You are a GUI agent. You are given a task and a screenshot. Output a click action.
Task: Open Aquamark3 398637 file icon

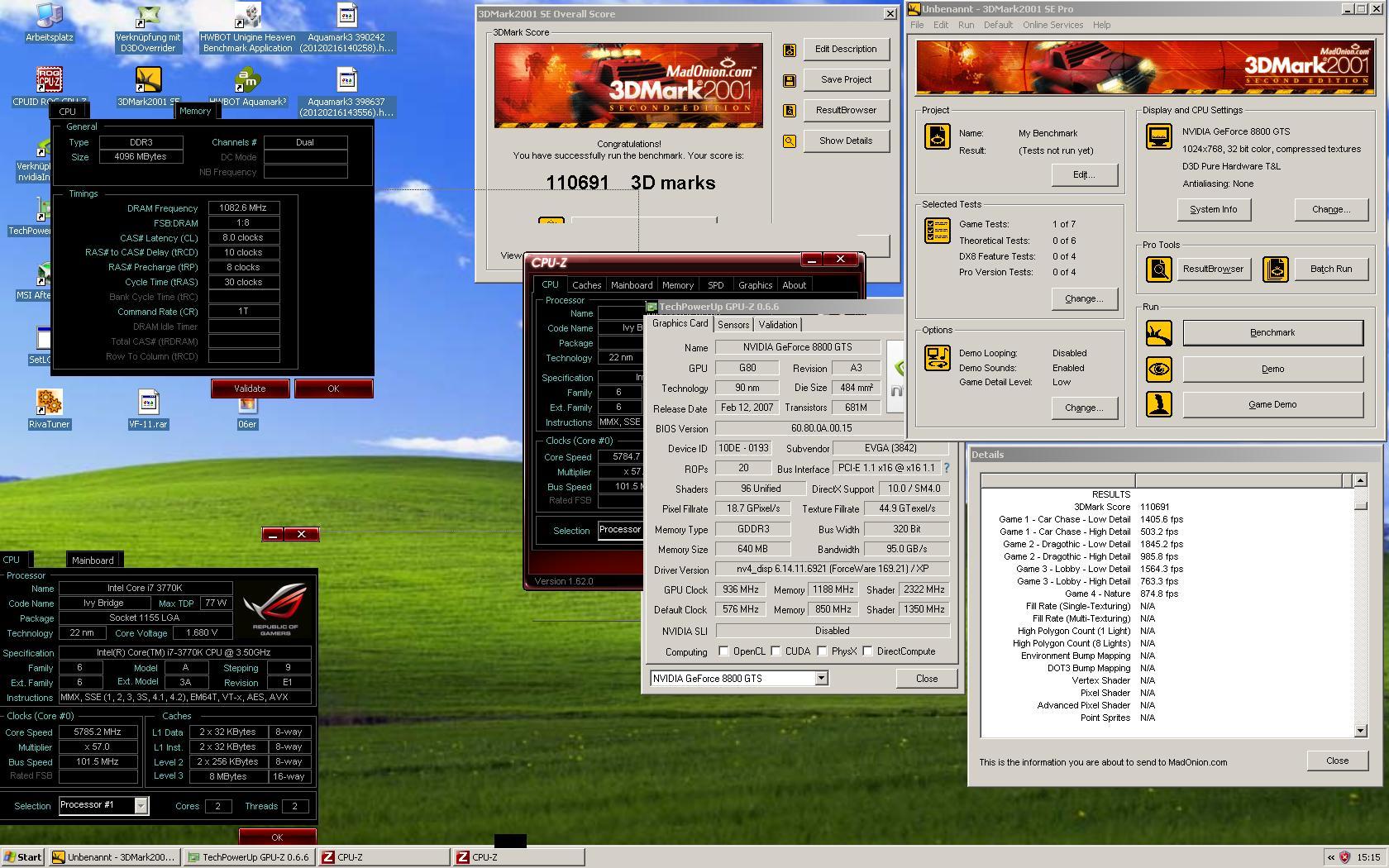[x=347, y=80]
